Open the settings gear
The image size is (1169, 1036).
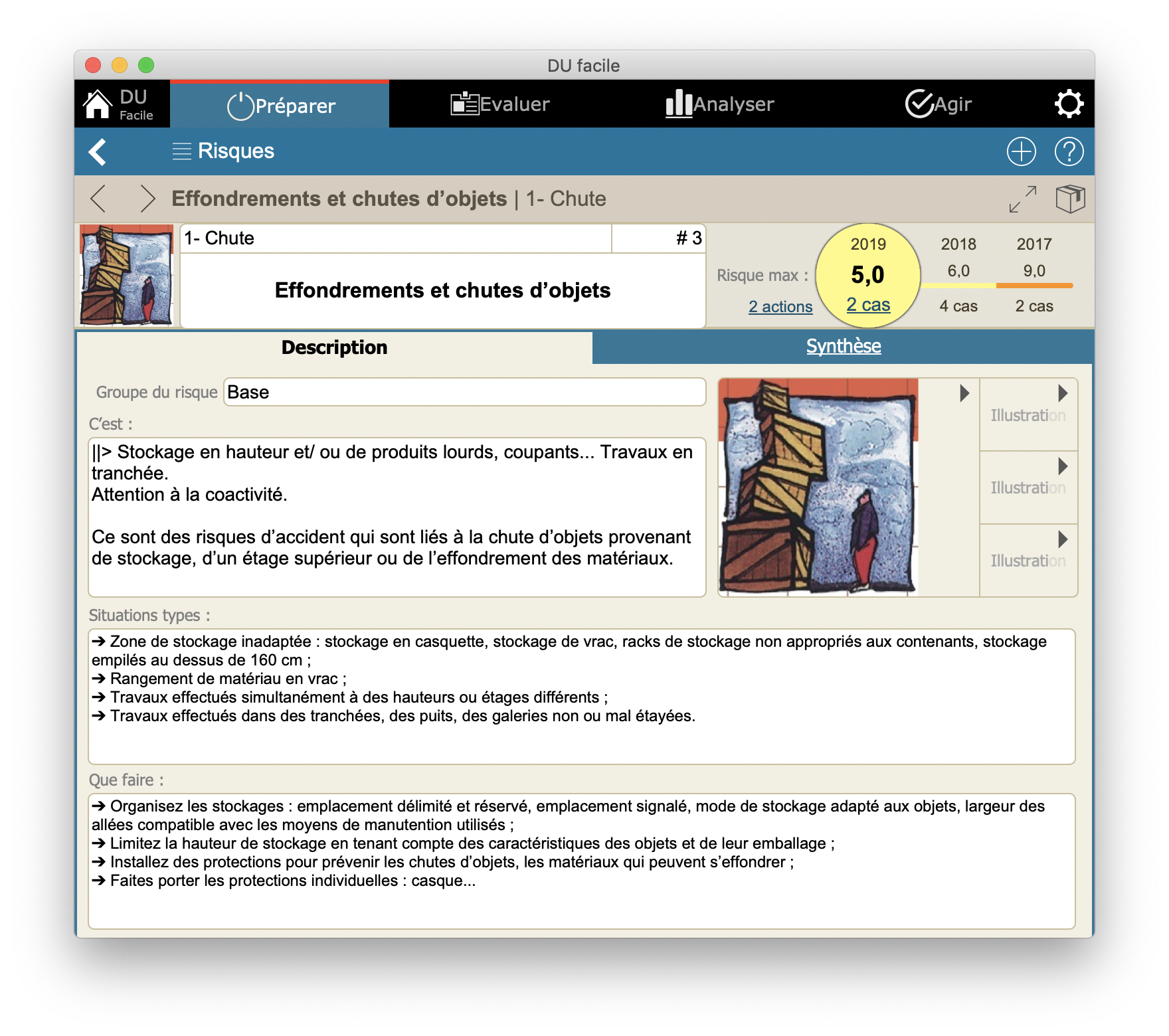point(1069,104)
